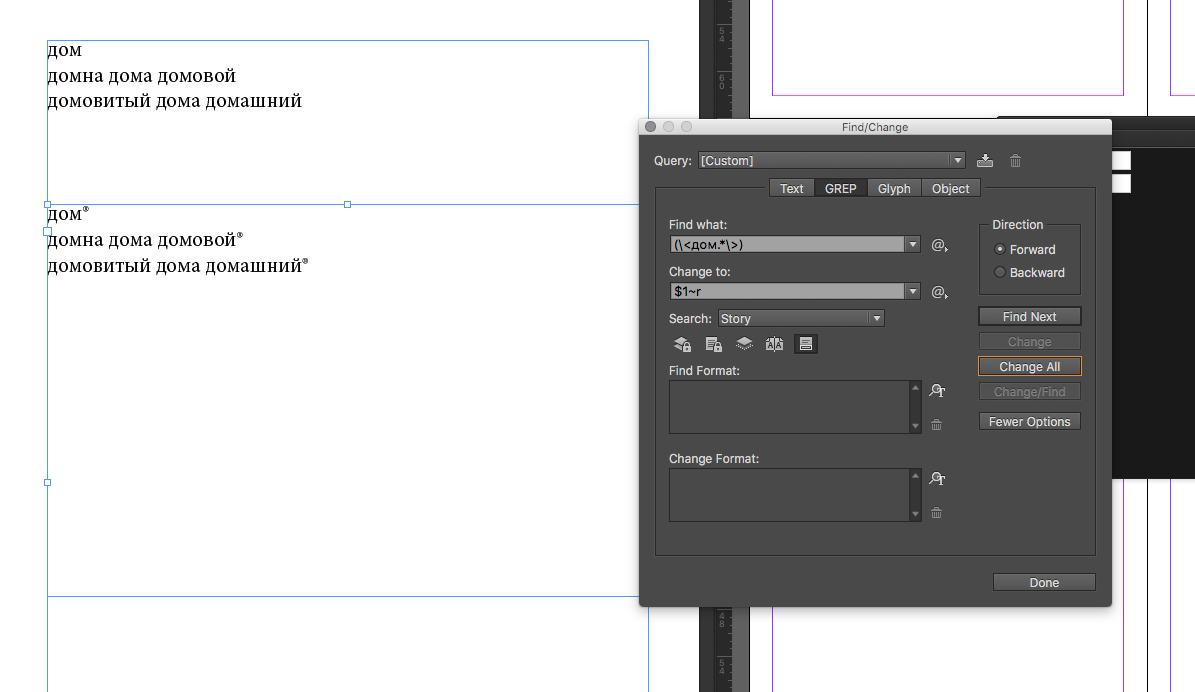Open special characters menu for Find what
The height and width of the screenshot is (692, 1195).
tap(939, 245)
